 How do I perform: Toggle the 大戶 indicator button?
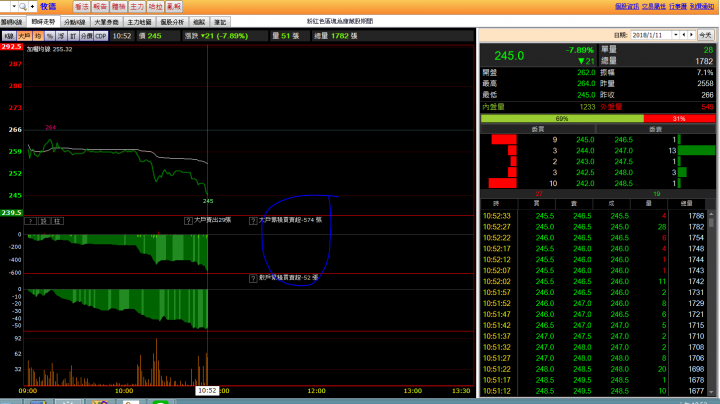[24, 36]
